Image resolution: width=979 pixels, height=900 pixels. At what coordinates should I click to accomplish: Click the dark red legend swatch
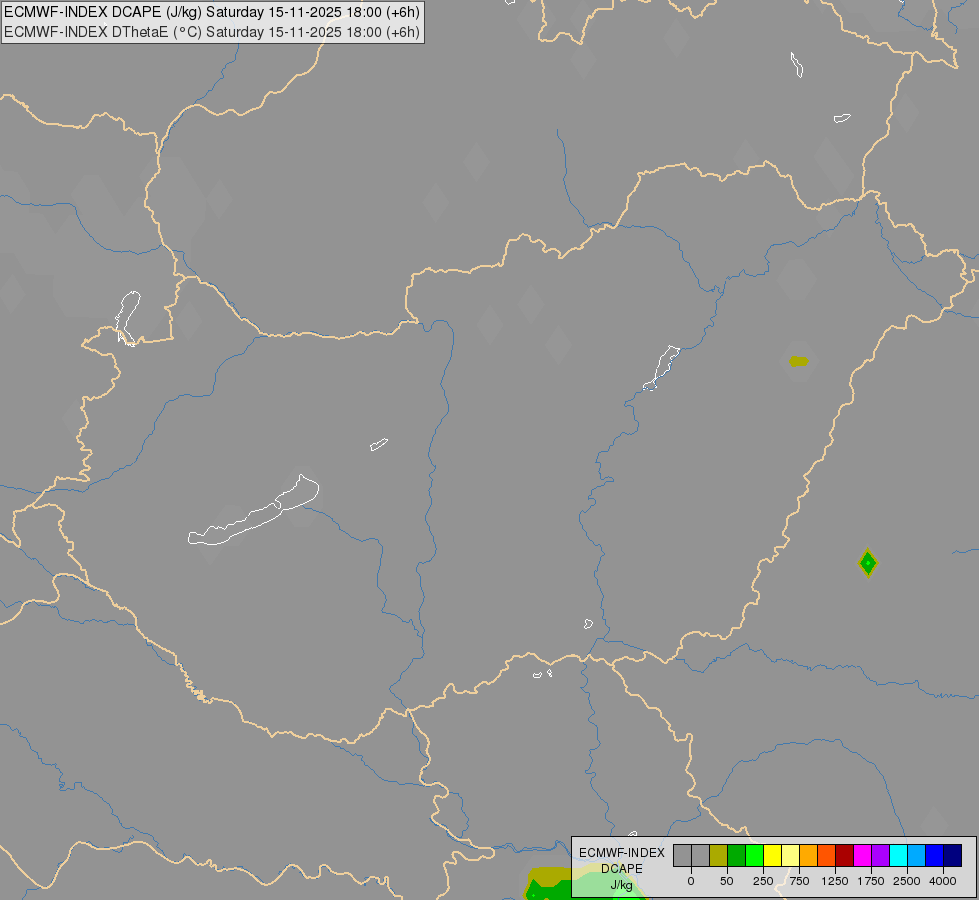click(x=845, y=856)
